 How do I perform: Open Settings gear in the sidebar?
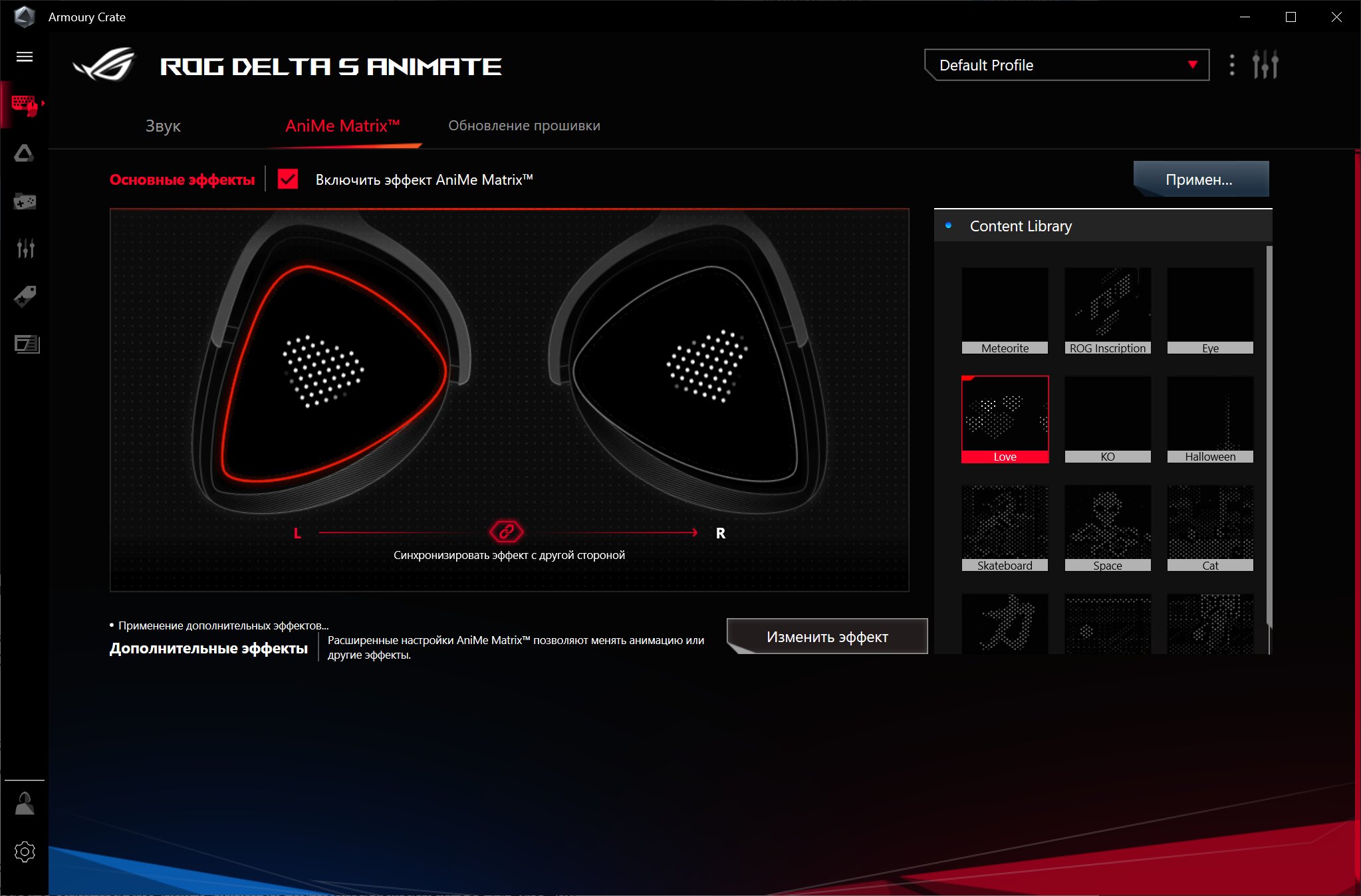(25, 851)
